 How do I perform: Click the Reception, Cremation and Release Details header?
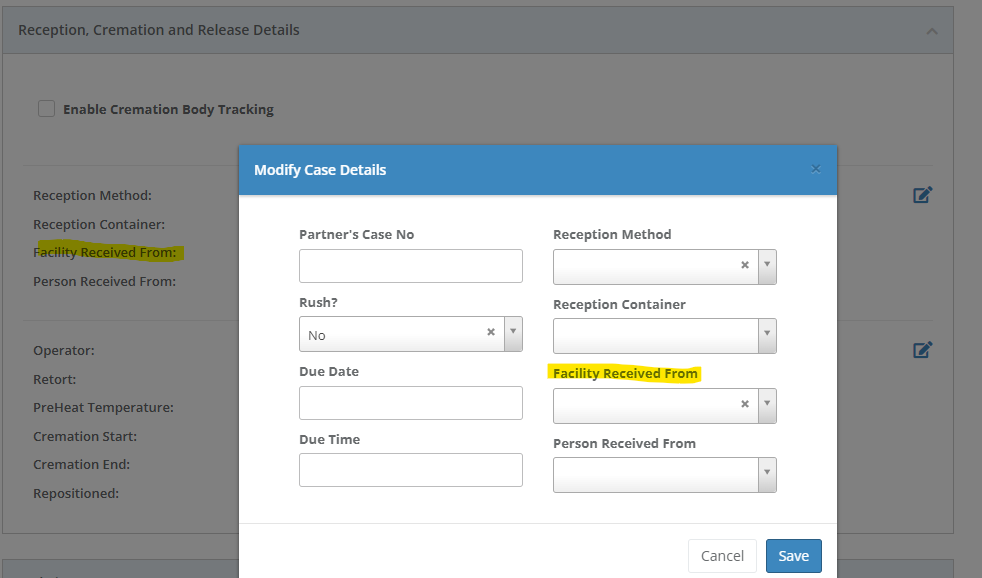tap(159, 30)
